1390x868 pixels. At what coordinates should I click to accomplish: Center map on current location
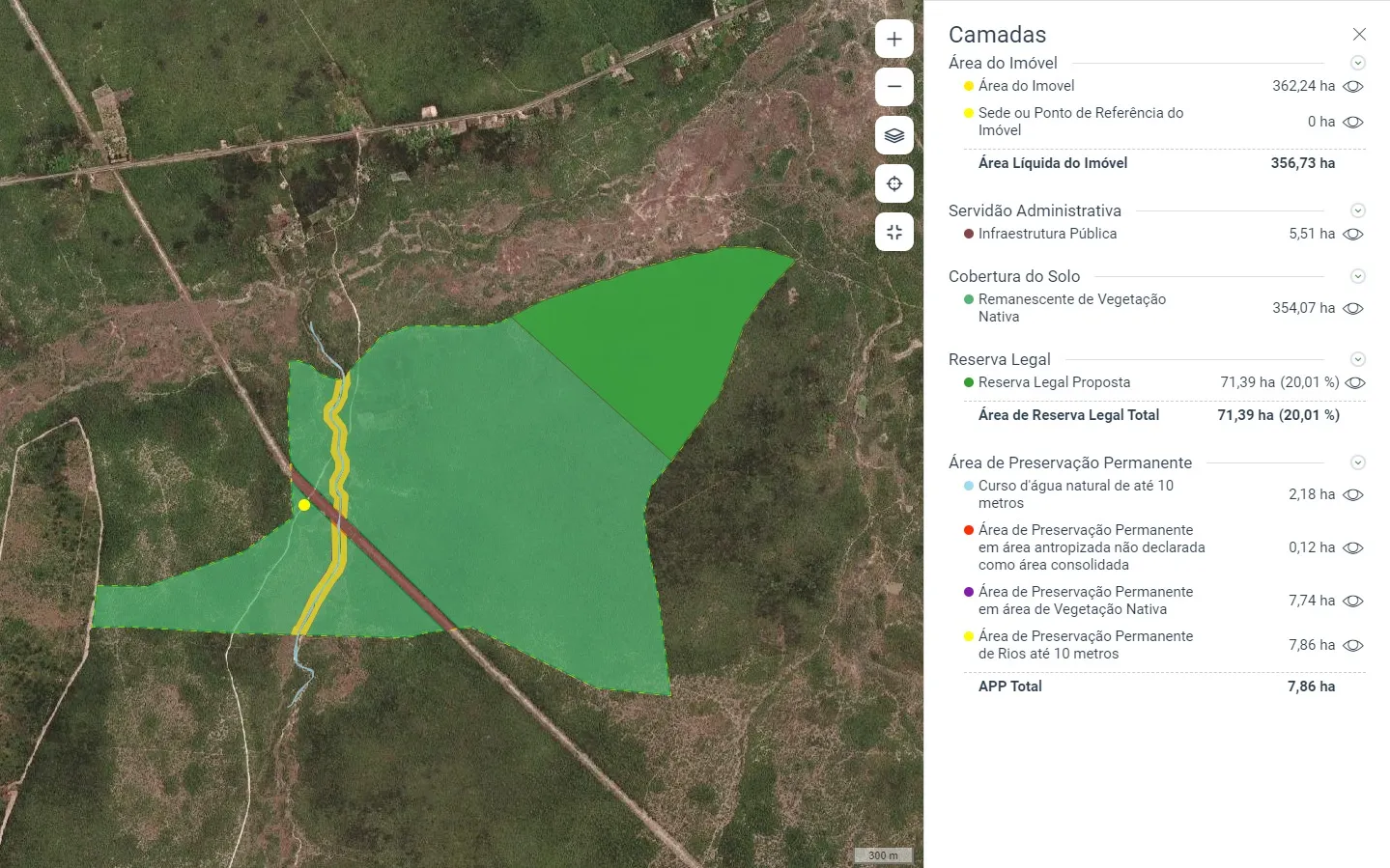[x=894, y=183]
